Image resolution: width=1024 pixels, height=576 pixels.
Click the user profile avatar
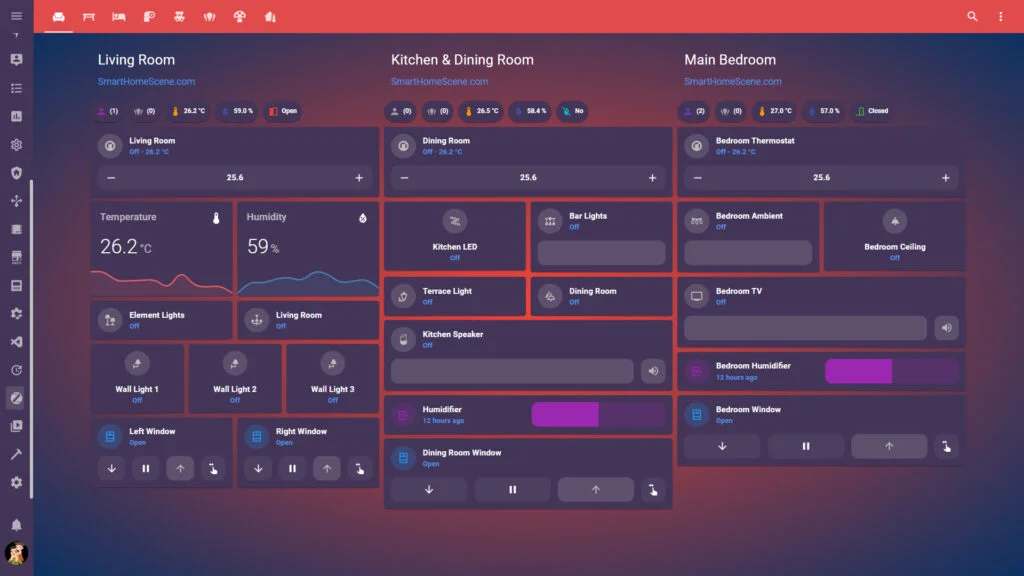[16, 553]
